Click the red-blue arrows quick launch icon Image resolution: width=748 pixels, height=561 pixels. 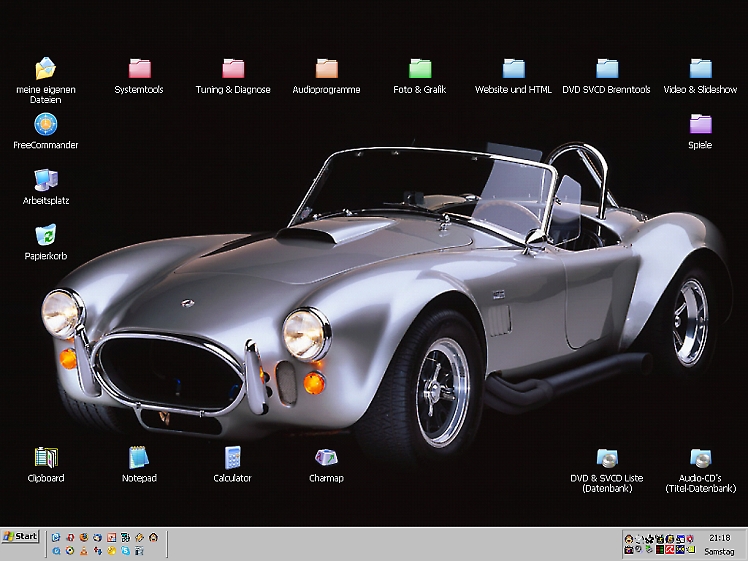98,551
